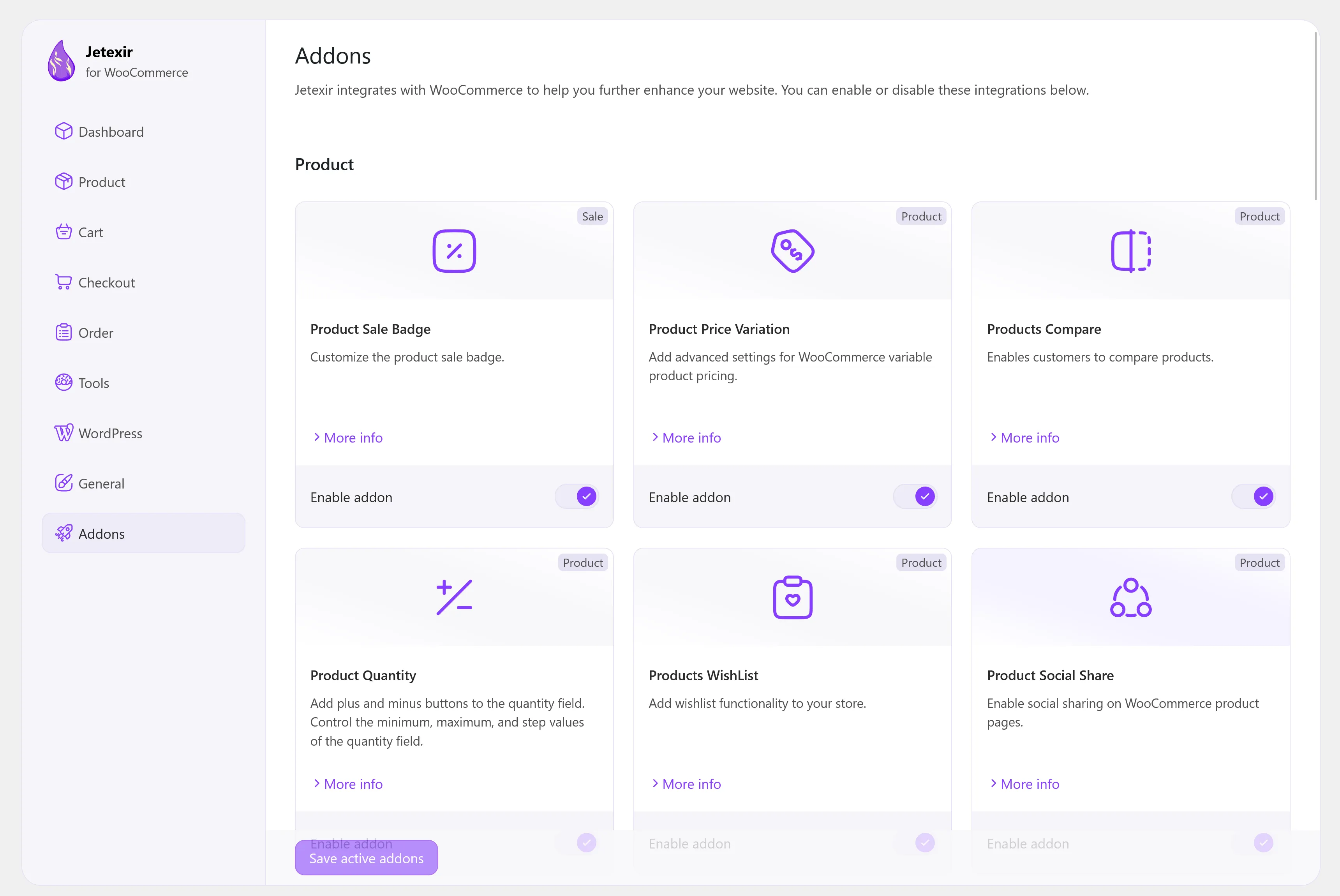Click the Product section heading
Image resolution: width=1340 pixels, height=896 pixels.
tap(324, 164)
